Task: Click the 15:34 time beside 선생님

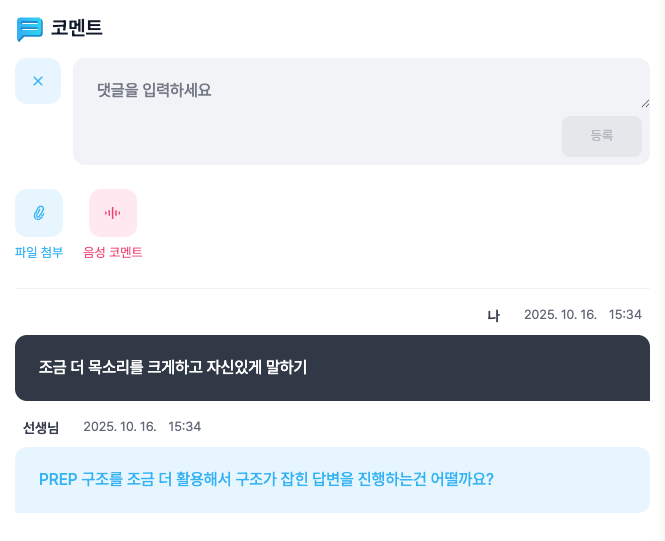Action: coord(185,427)
